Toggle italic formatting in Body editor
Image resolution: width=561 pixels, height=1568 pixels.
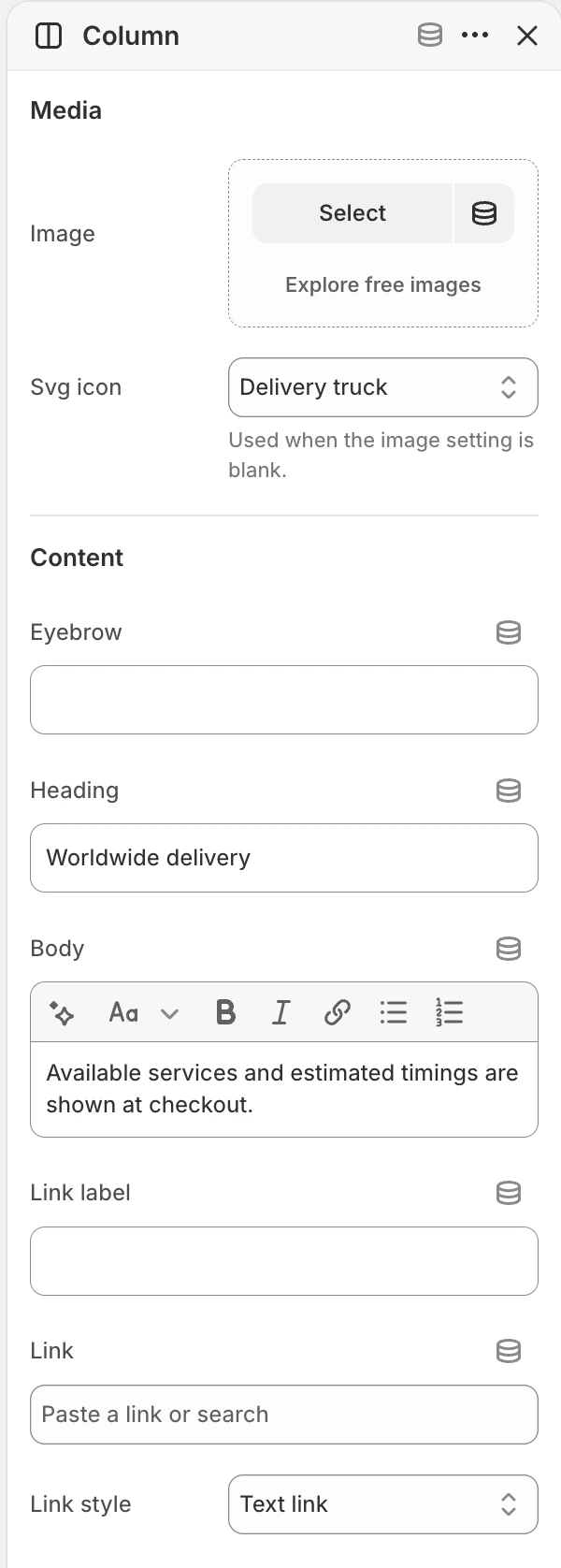tap(280, 1012)
